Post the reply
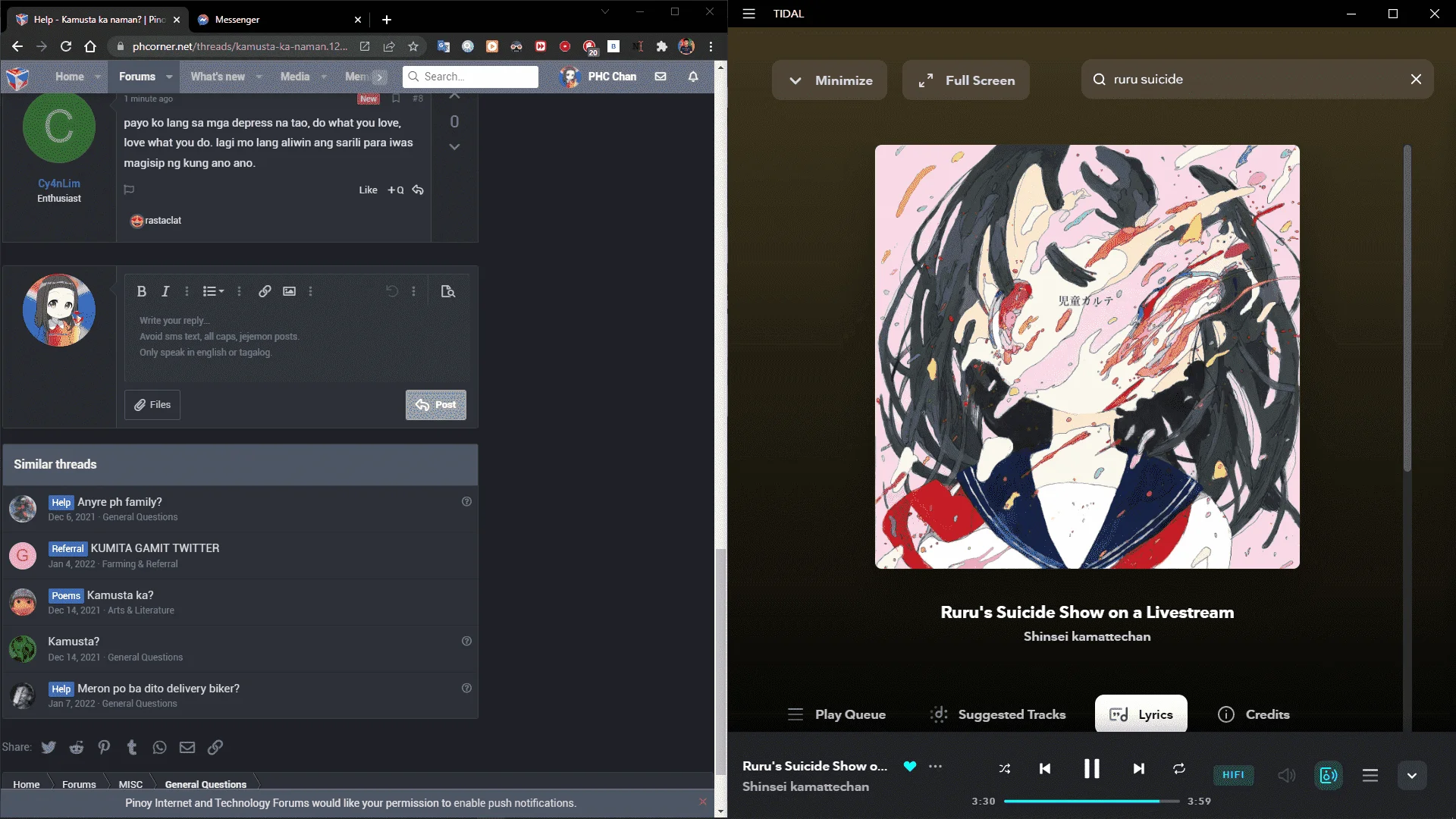The height and width of the screenshot is (819, 1456). click(436, 405)
